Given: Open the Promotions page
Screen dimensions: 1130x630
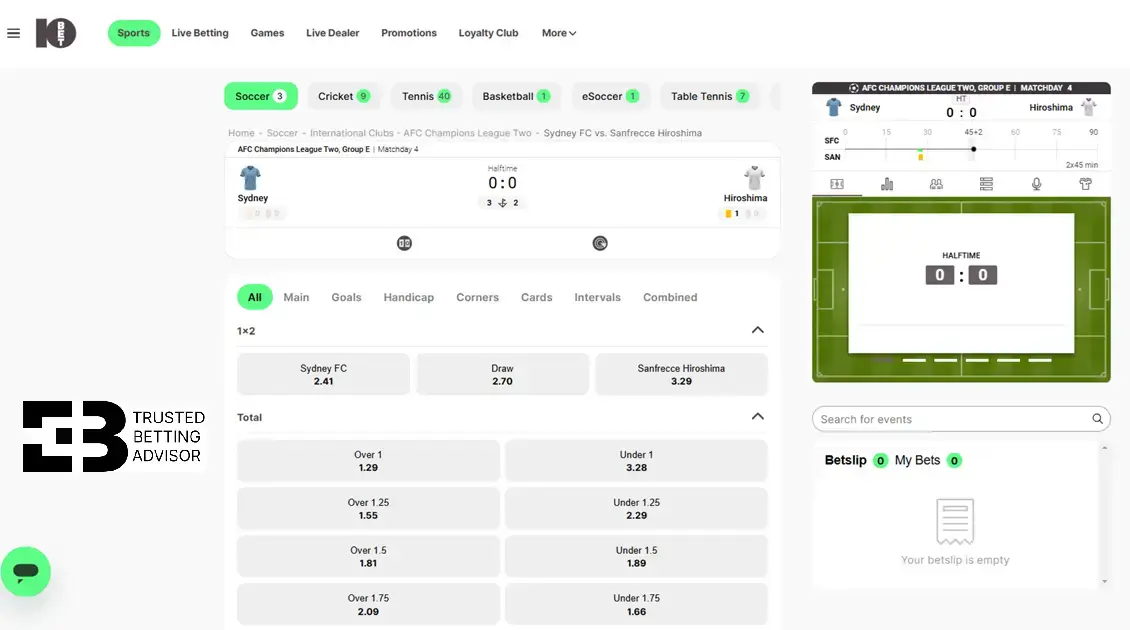Looking at the screenshot, I should tap(409, 33).
